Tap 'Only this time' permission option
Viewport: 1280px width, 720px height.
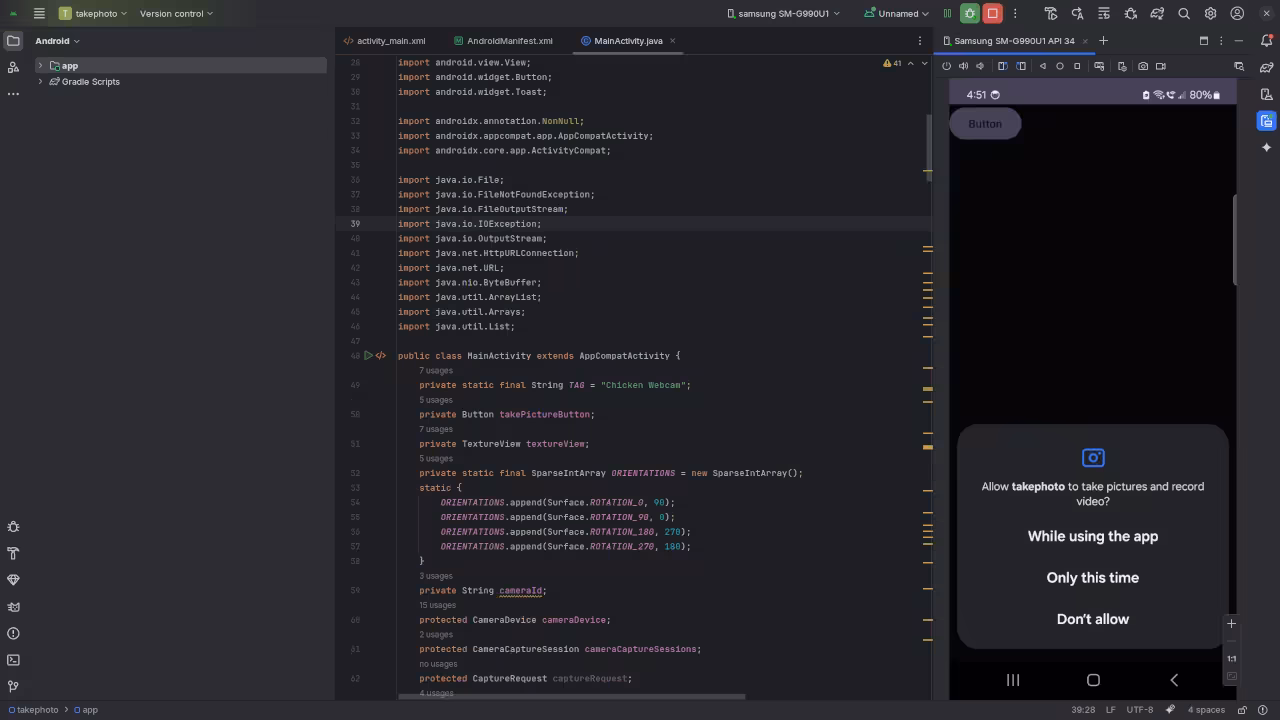pos(1093,578)
